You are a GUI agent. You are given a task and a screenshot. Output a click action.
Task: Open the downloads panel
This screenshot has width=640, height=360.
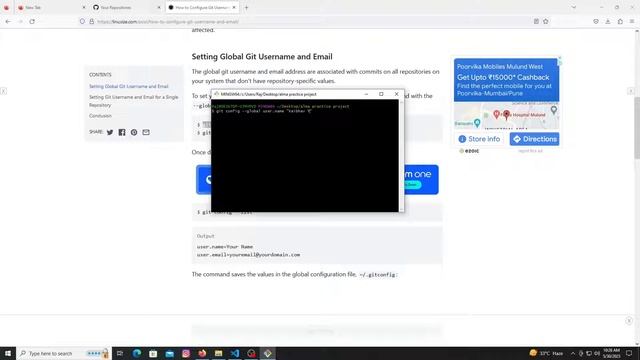coord(608,21)
